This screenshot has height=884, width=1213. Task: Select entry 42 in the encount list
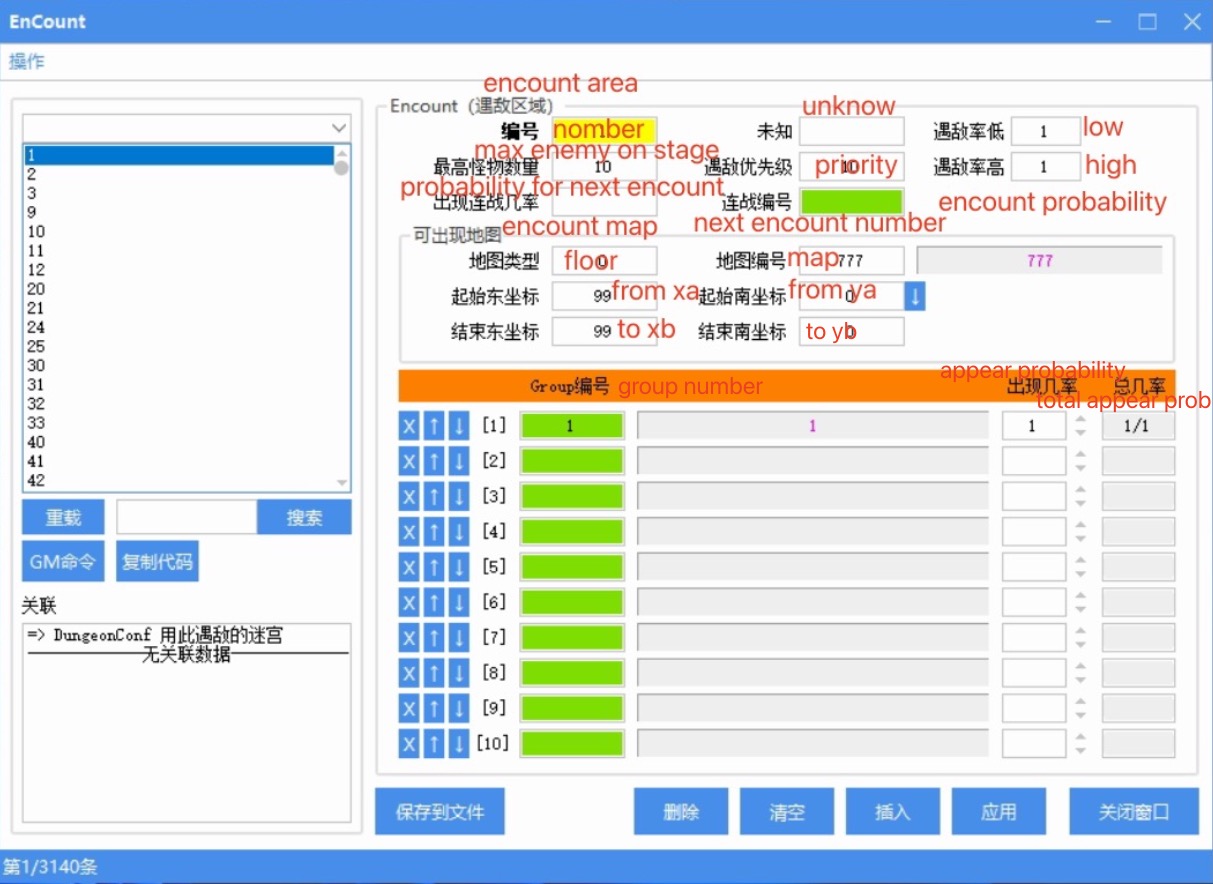click(x=178, y=480)
